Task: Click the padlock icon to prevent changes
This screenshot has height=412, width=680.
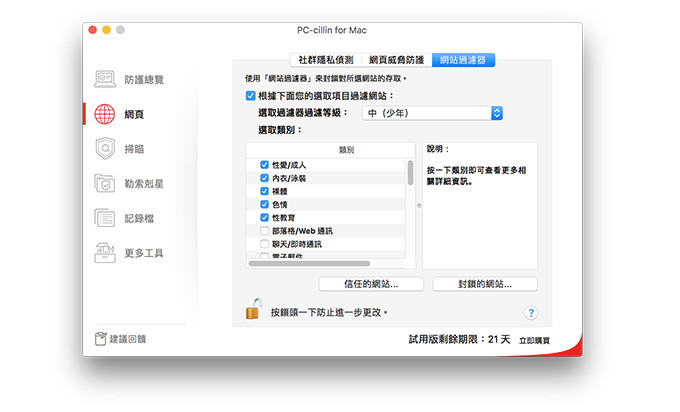Action: [x=253, y=311]
